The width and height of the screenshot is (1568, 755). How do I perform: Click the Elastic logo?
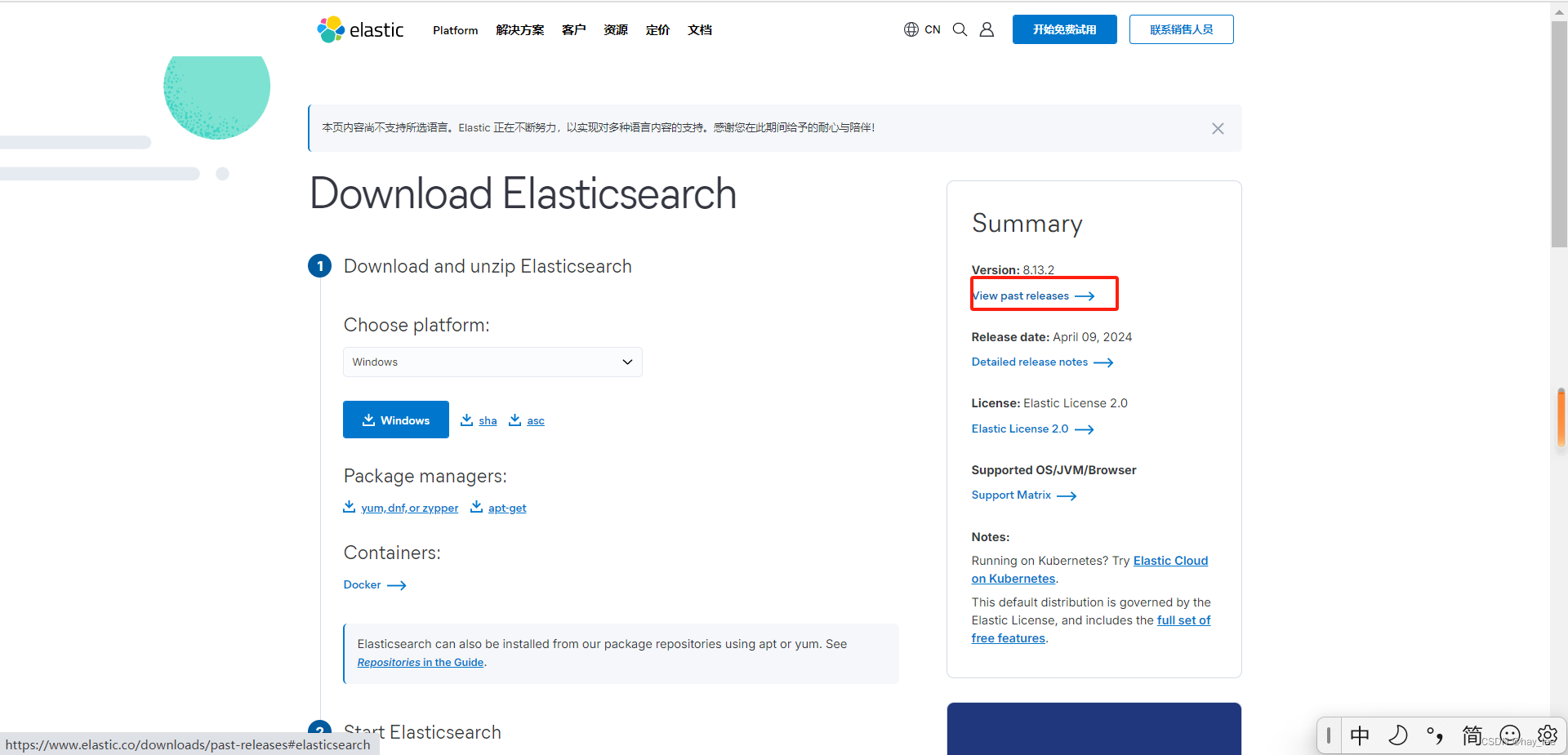pos(359,29)
